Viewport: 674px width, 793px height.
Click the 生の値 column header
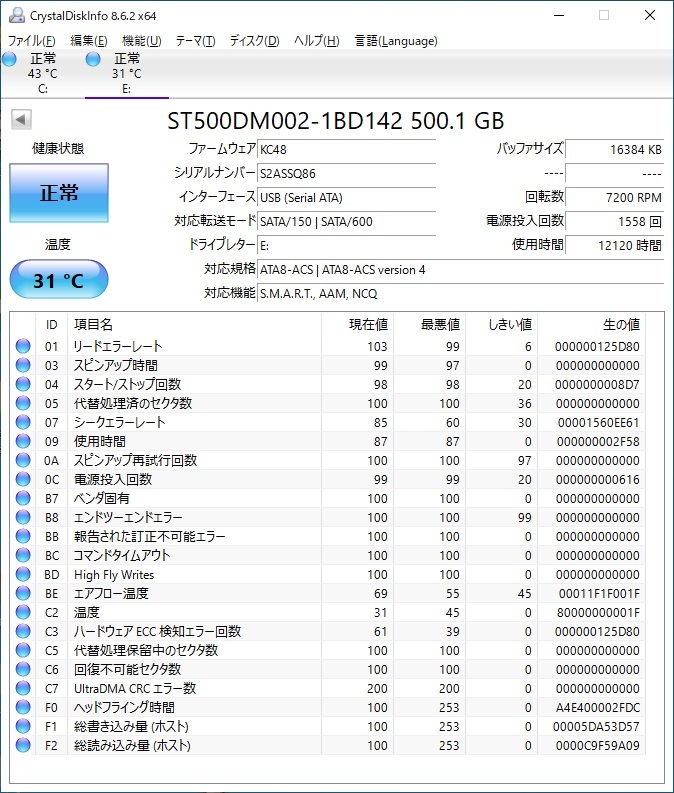(592, 324)
